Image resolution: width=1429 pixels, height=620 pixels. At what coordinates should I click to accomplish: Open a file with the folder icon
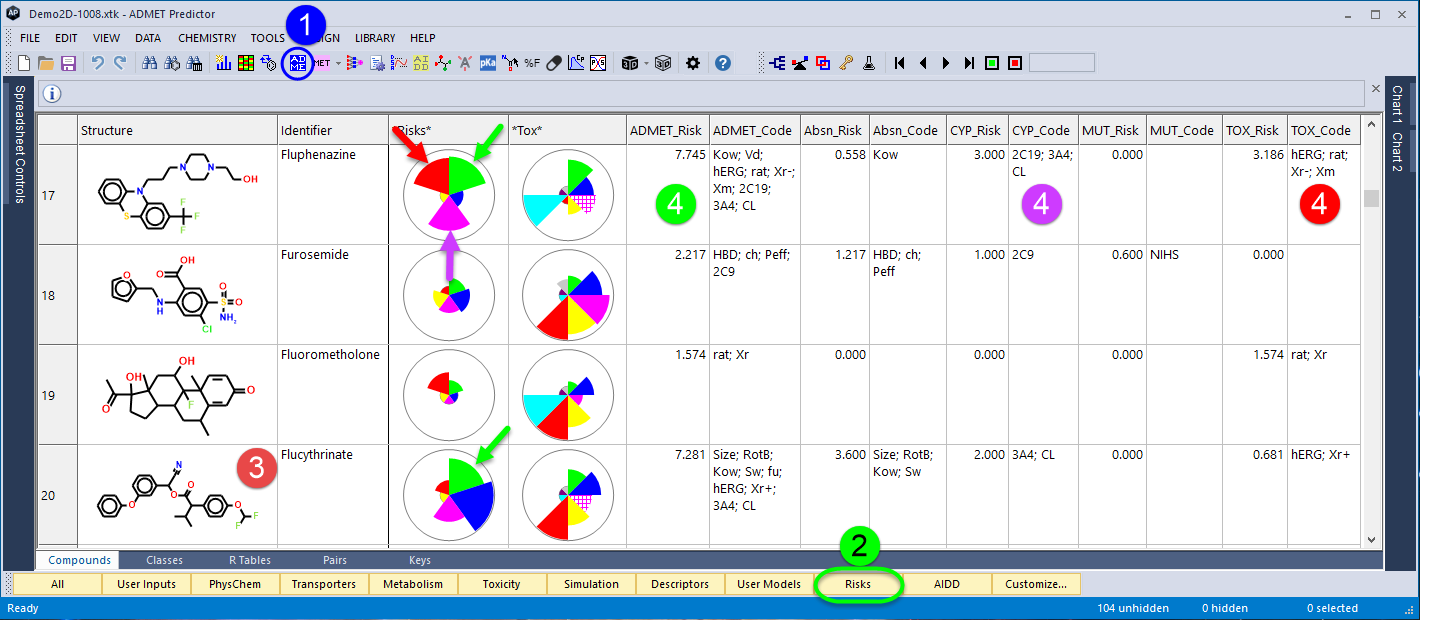(x=46, y=63)
